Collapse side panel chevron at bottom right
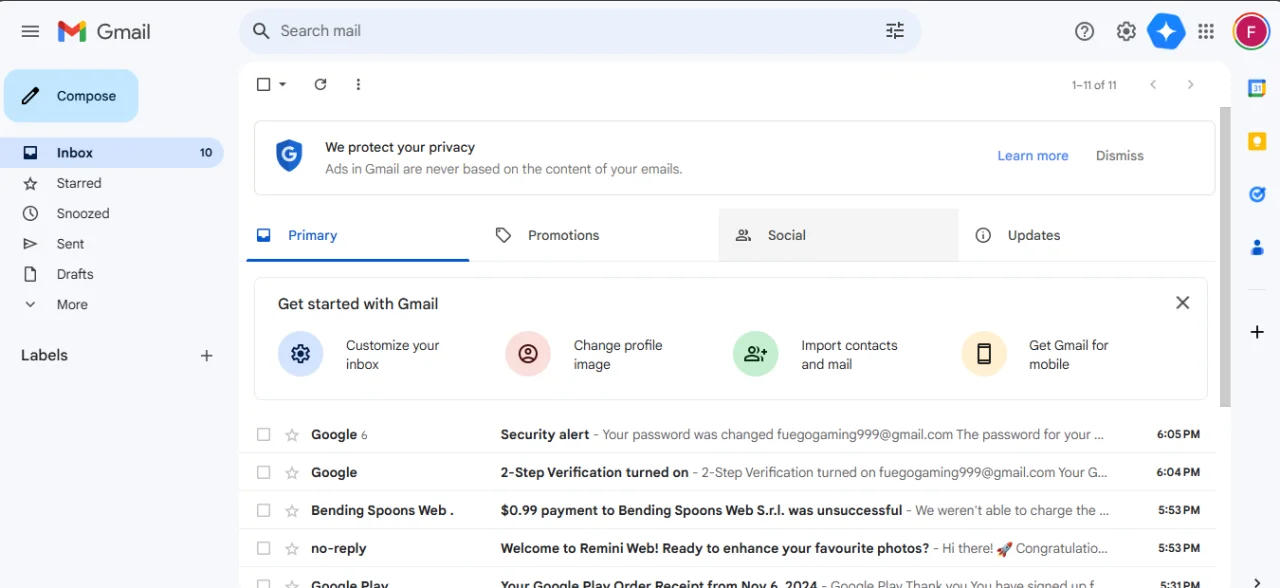The height and width of the screenshot is (588, 1280). pyautogui.click(x=1257, y=582)
